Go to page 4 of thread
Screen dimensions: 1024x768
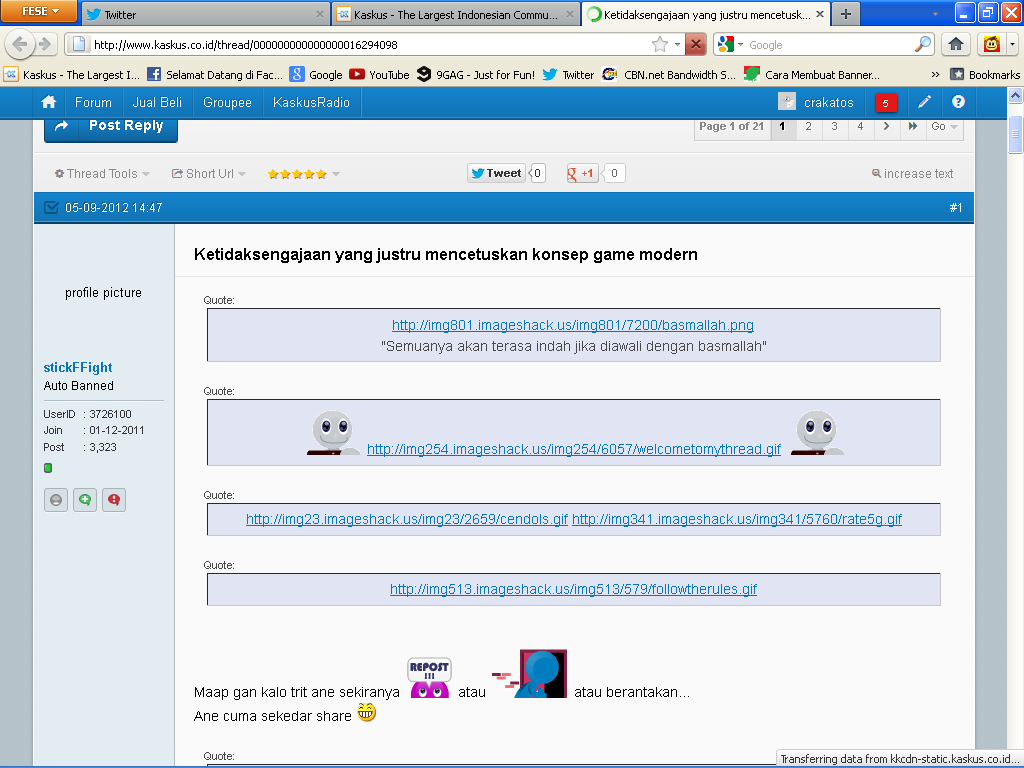(x=860, y=127)
